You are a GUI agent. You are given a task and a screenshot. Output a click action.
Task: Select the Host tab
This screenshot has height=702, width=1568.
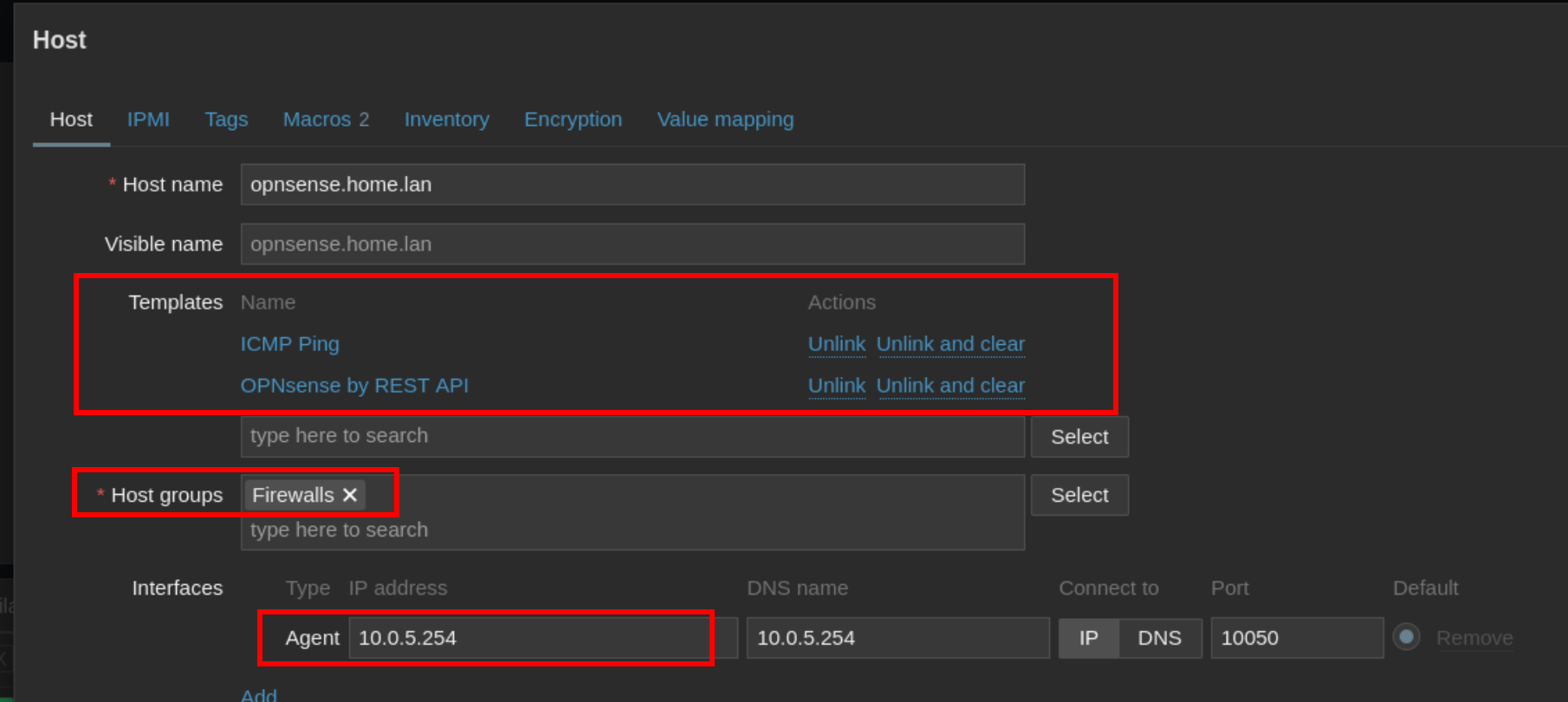pyautogui.click(x=71, y=120)
